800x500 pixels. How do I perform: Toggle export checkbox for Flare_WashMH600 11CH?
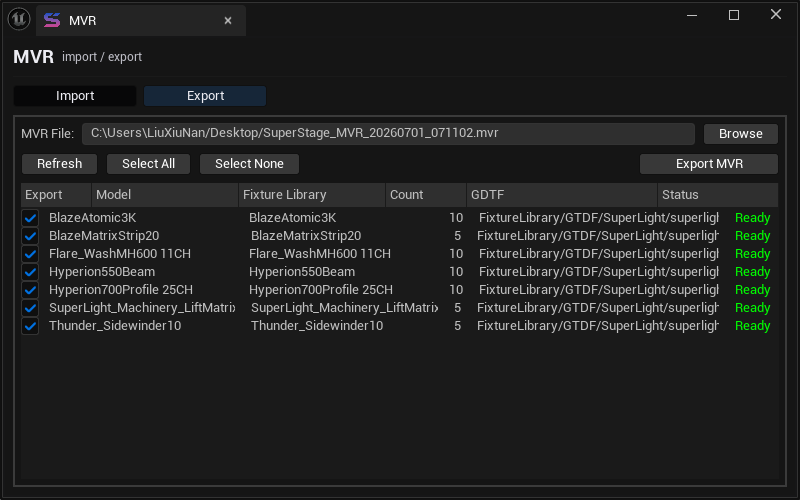click(x=30, y=254)
